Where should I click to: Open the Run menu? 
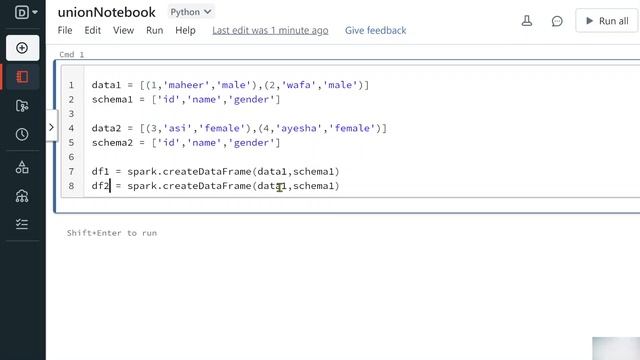click(155, 31)
